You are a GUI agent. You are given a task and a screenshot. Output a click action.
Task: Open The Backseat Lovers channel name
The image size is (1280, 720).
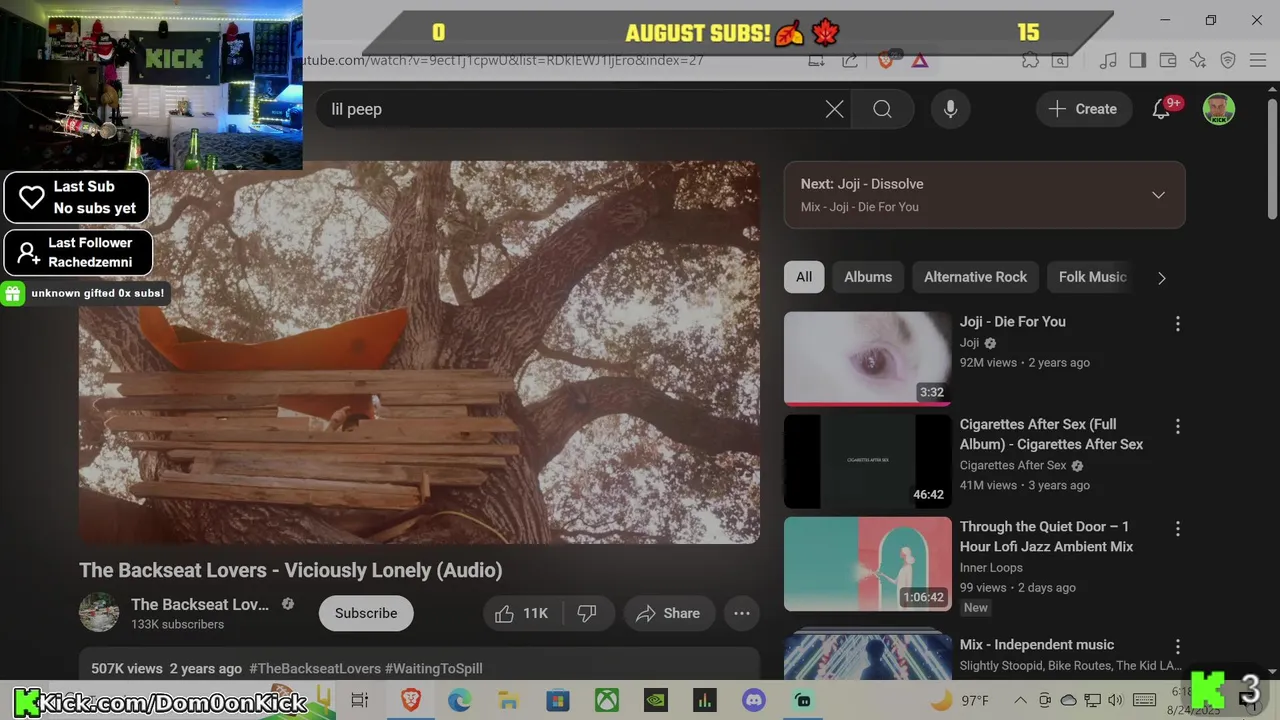(x=200, y=604)
